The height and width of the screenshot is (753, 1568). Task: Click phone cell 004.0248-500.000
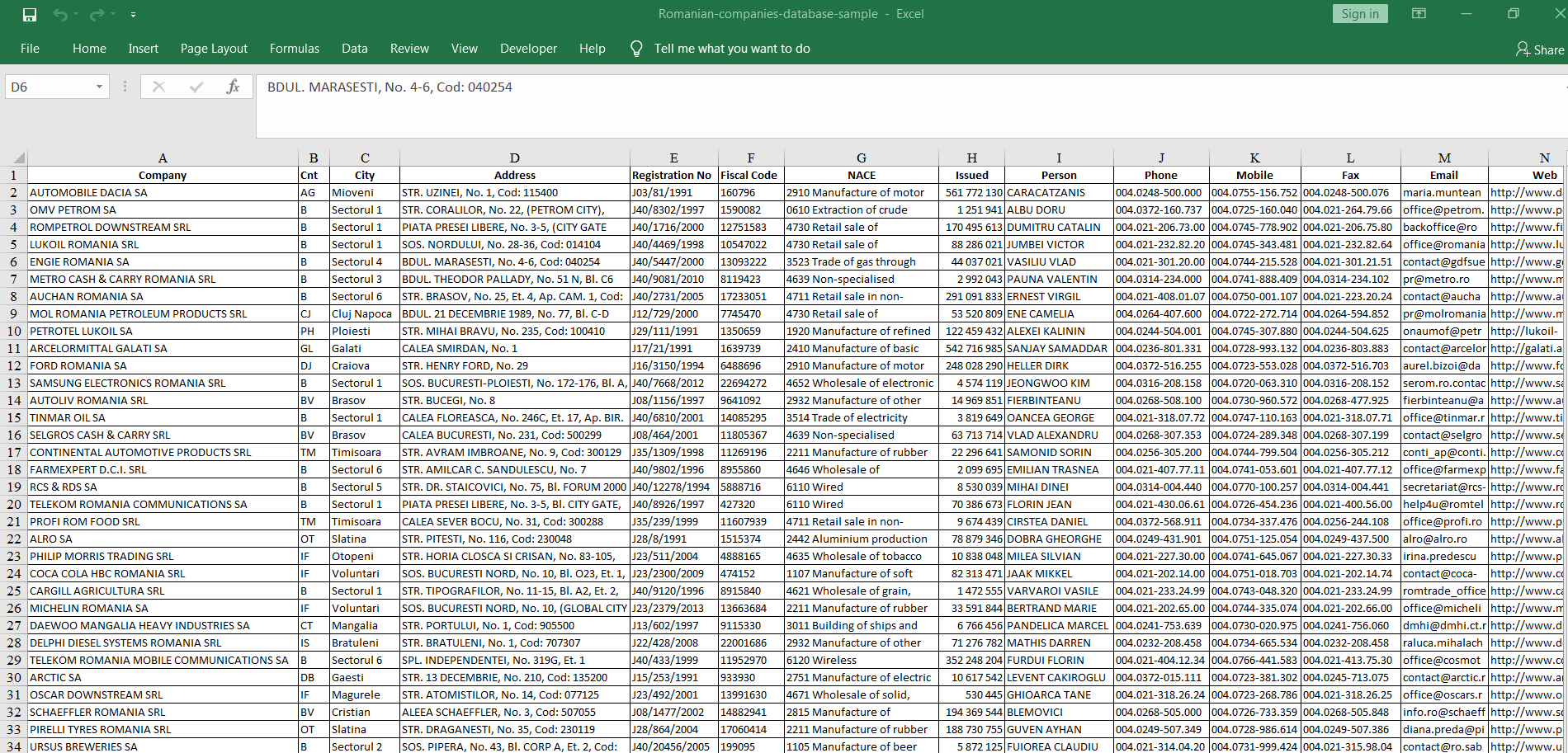point(1161,192)
